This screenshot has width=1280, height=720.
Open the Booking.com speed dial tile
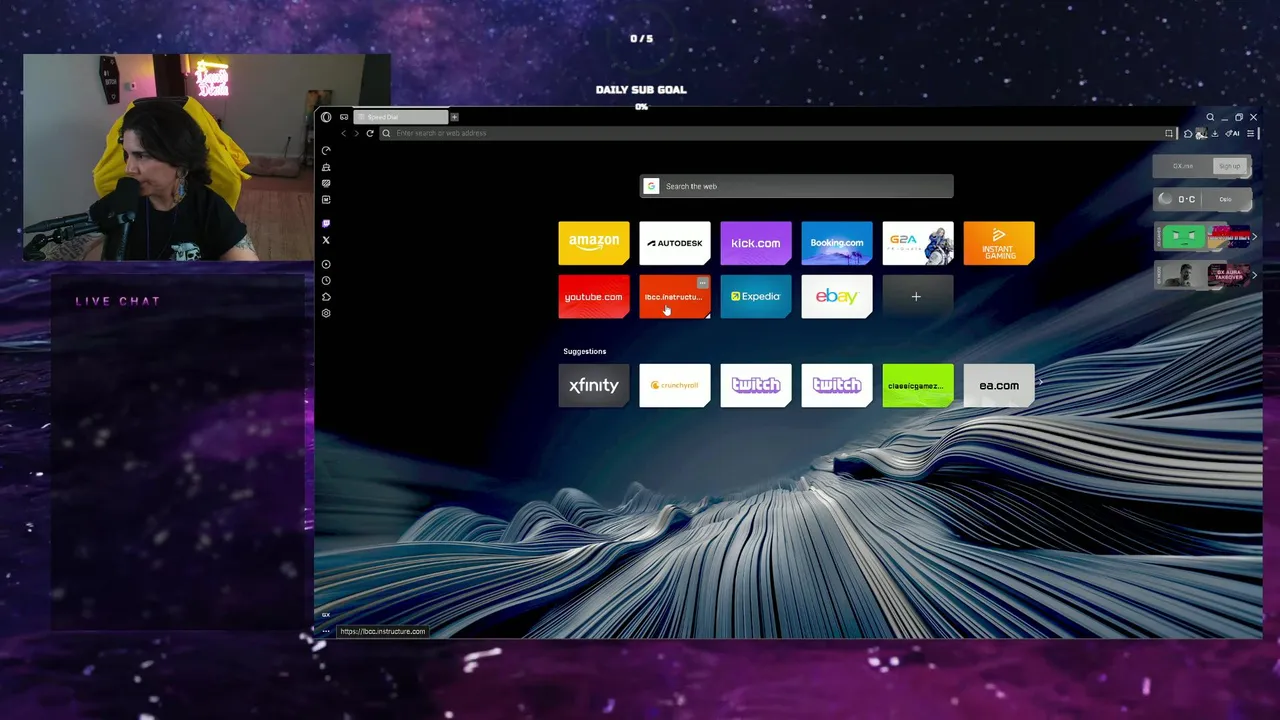point(837,243)
